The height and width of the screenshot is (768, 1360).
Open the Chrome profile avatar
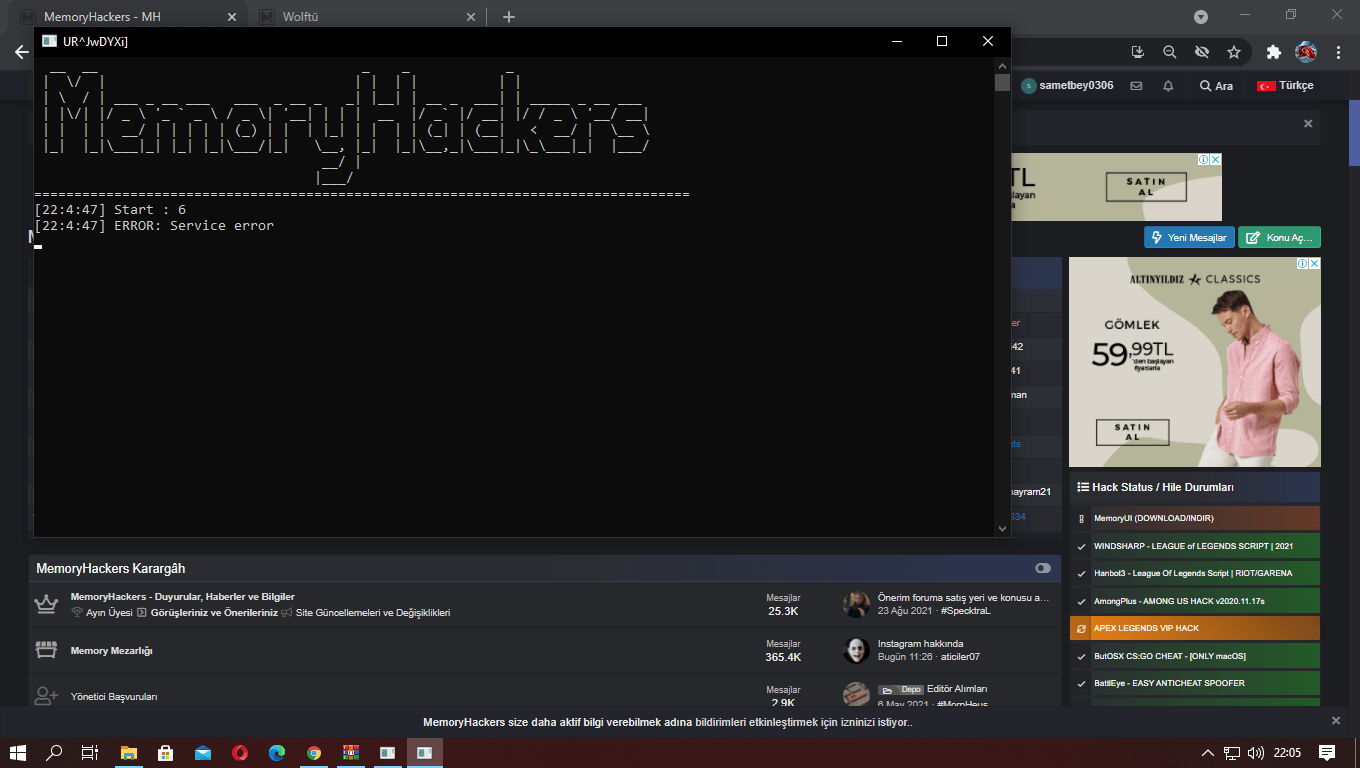pos(1305,52)
